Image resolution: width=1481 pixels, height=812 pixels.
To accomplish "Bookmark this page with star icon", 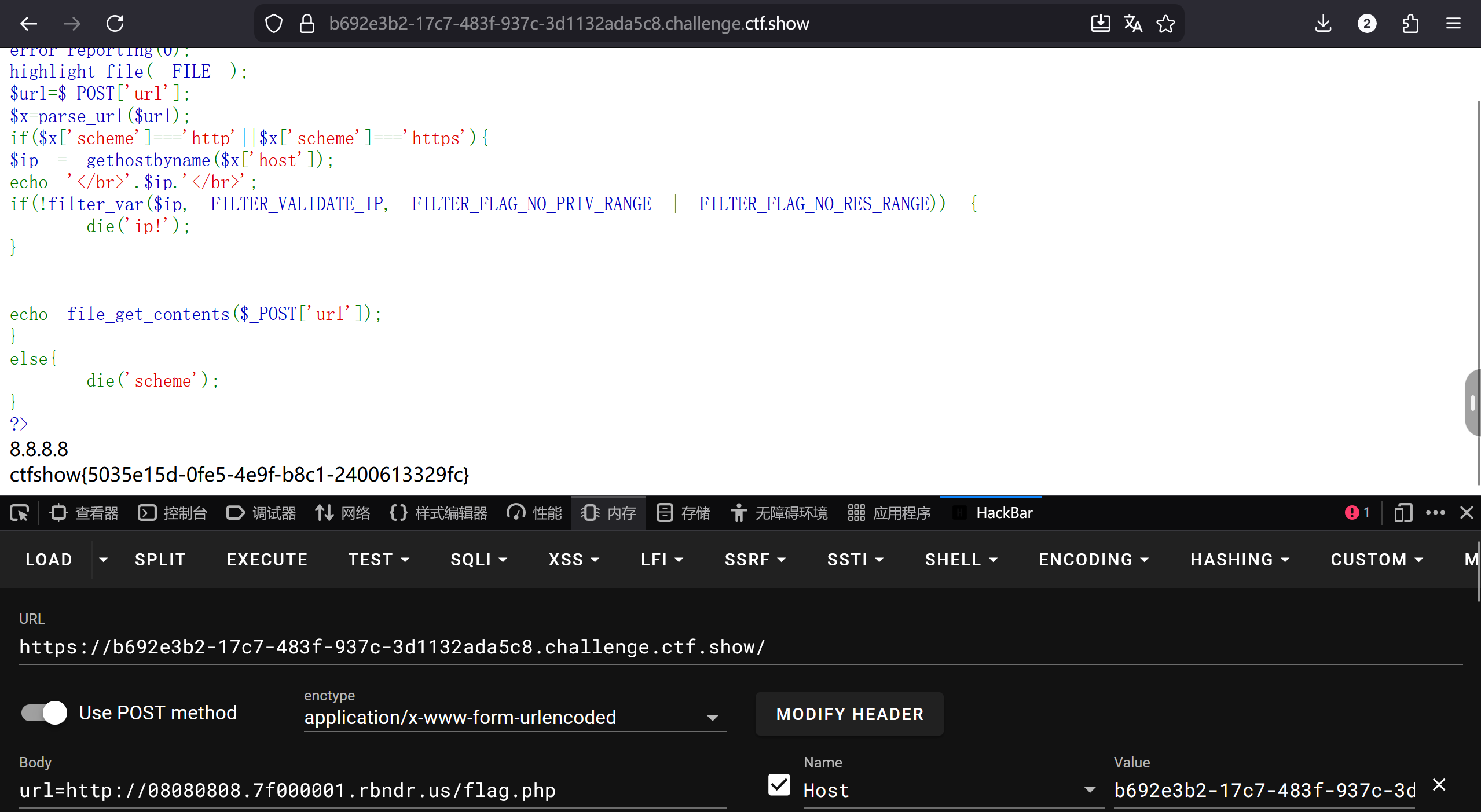I will [1165, 24].
